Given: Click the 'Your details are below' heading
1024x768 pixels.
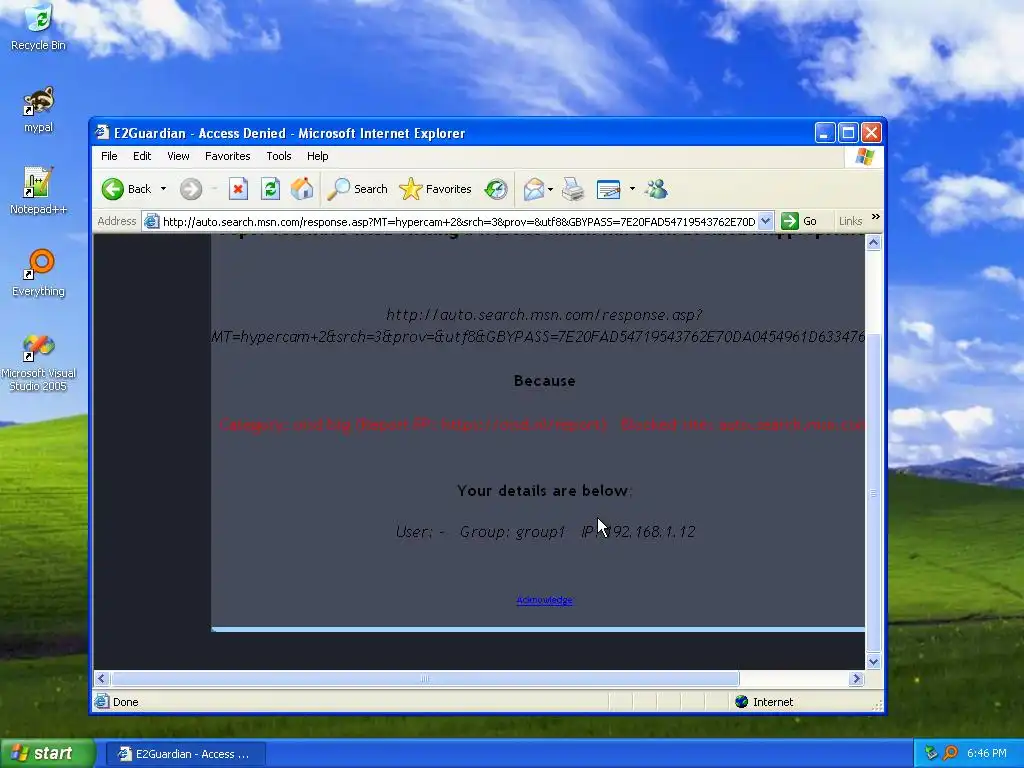Looking at the screenshot, I should tap(545, 490).
